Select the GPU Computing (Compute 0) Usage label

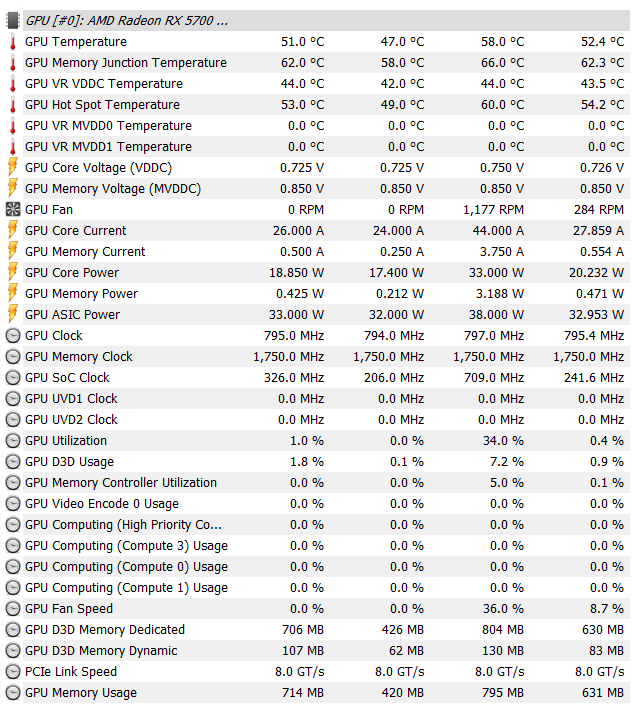tap(126, 567)
